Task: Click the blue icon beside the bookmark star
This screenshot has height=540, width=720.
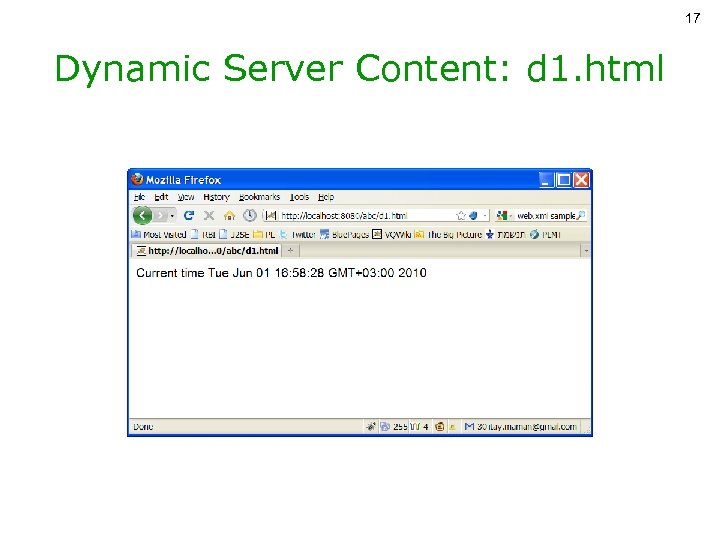Action: click(473, 215)
